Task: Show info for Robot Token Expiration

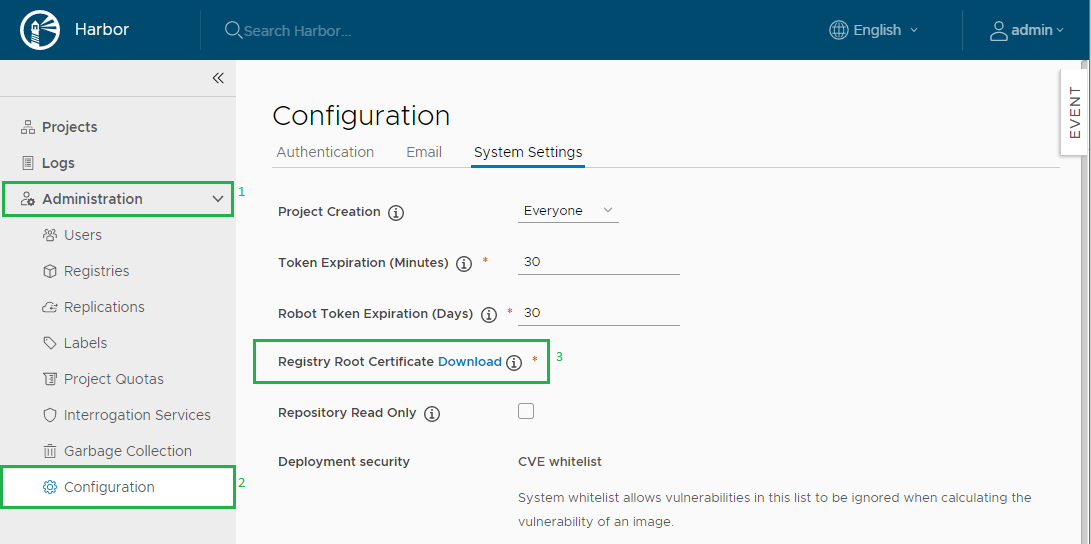Action: click(489, 314)
